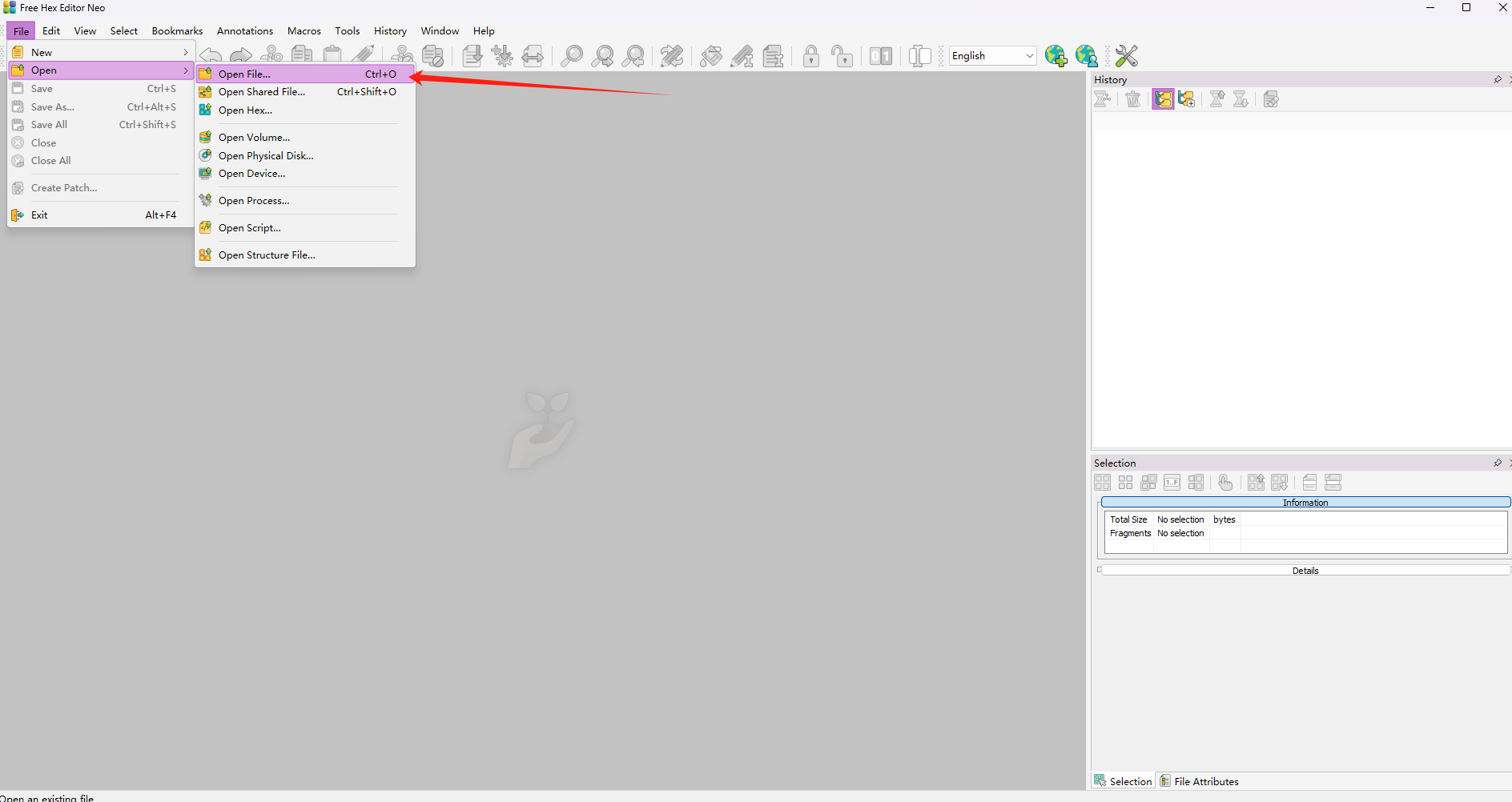The width and height of the screenshot is (1512, 802).
Task: Open the Select menu
Action: click(x=124, y=31)
